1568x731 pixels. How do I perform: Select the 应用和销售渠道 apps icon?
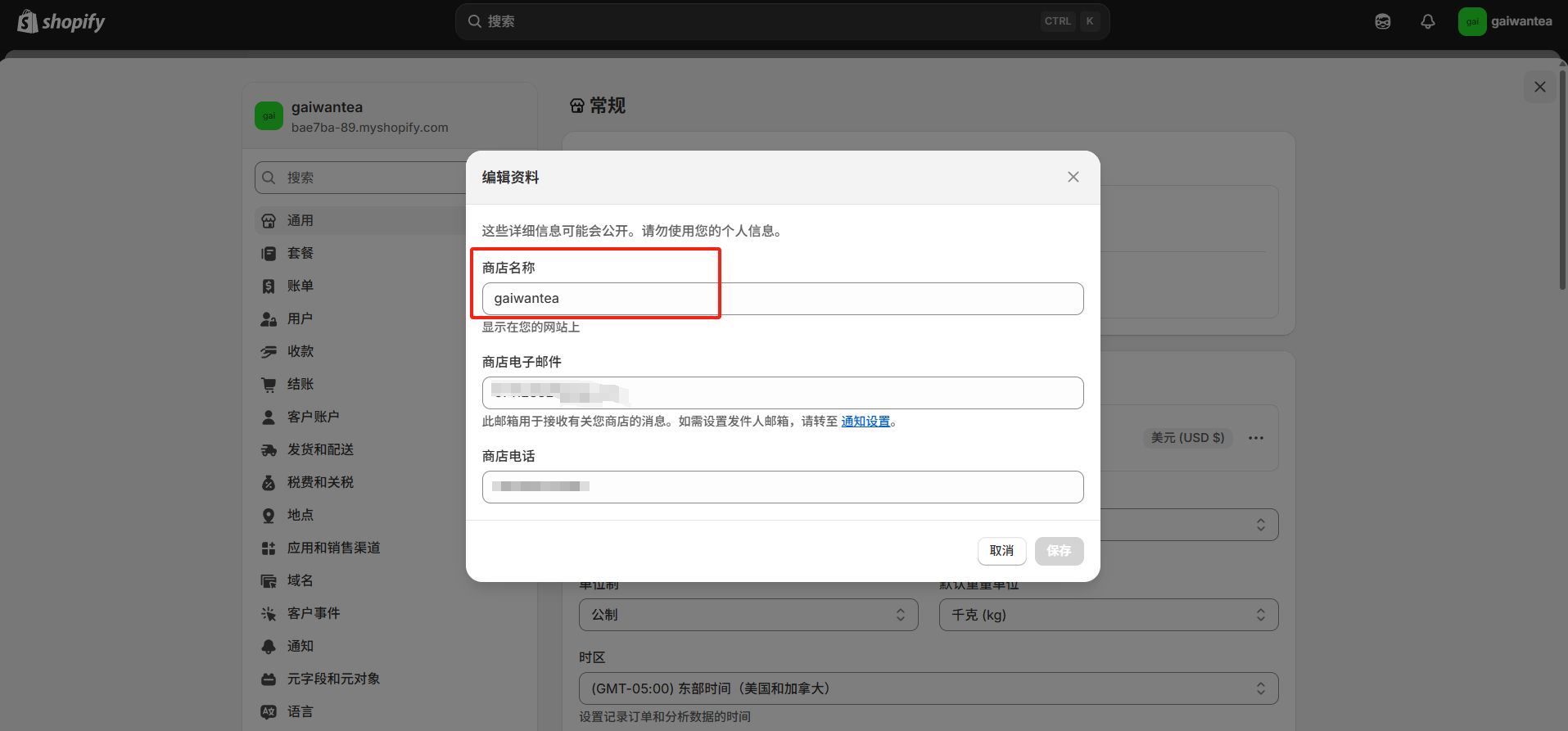click(269, 548)
